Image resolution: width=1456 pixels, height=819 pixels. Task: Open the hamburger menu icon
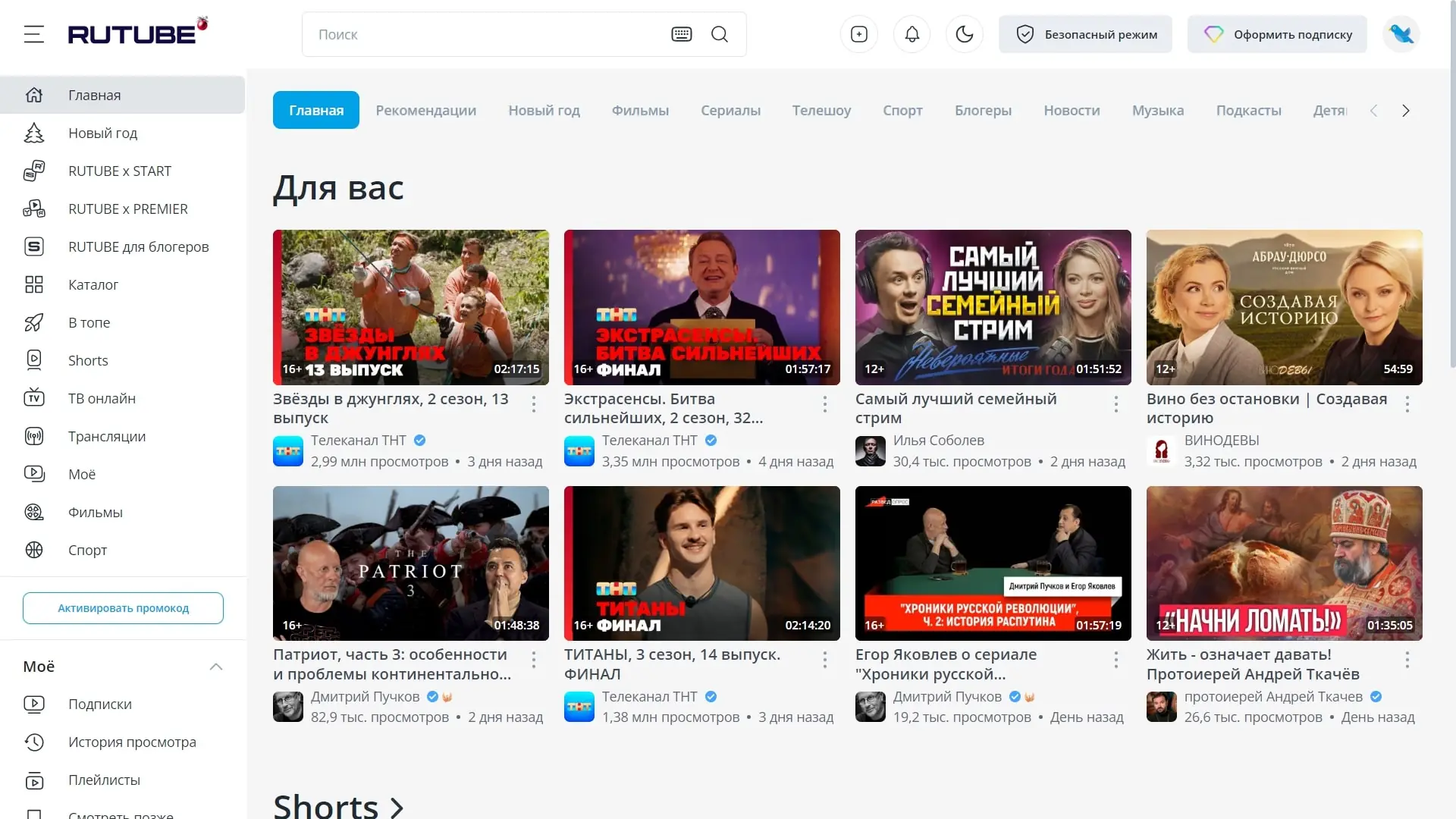(x=34, y=34)
